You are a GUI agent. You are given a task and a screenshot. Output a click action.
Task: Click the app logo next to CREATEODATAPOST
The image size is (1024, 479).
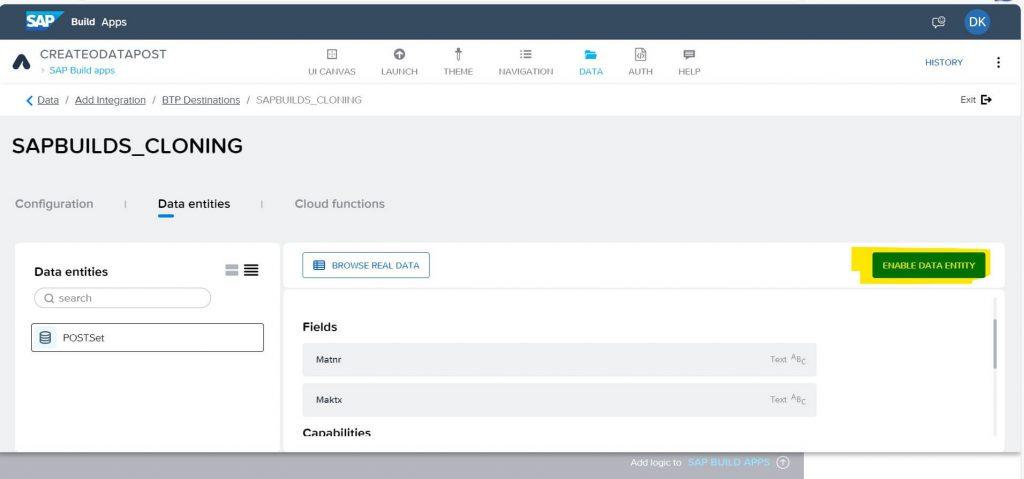click(x=21, y=63)
